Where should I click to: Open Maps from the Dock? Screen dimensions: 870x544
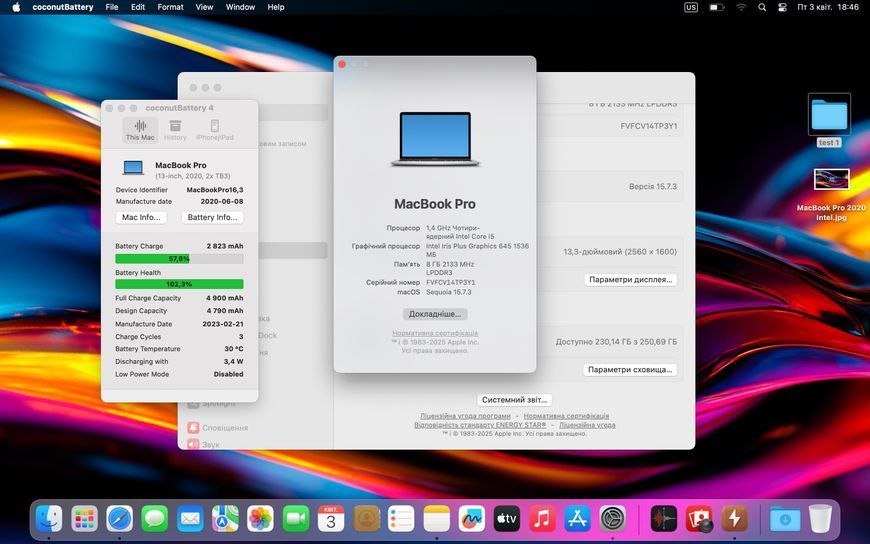point(225,519)
